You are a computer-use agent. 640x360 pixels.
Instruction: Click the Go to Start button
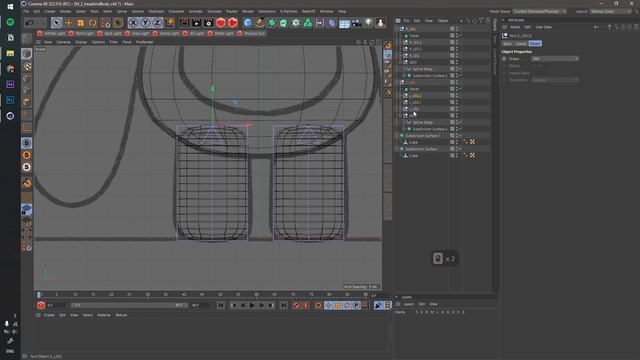(221, 305)
